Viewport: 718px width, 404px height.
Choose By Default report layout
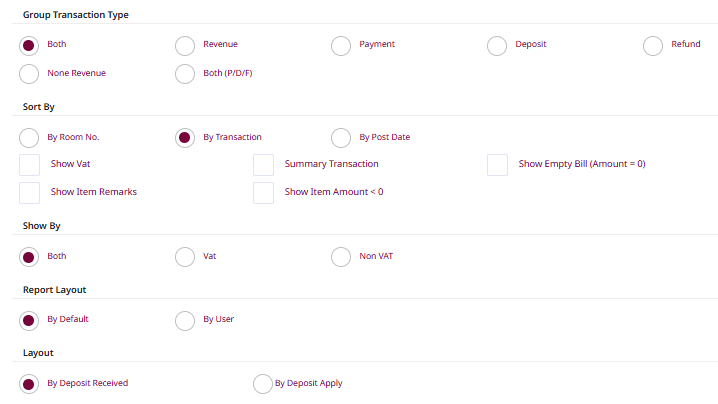tap(29, 320)
